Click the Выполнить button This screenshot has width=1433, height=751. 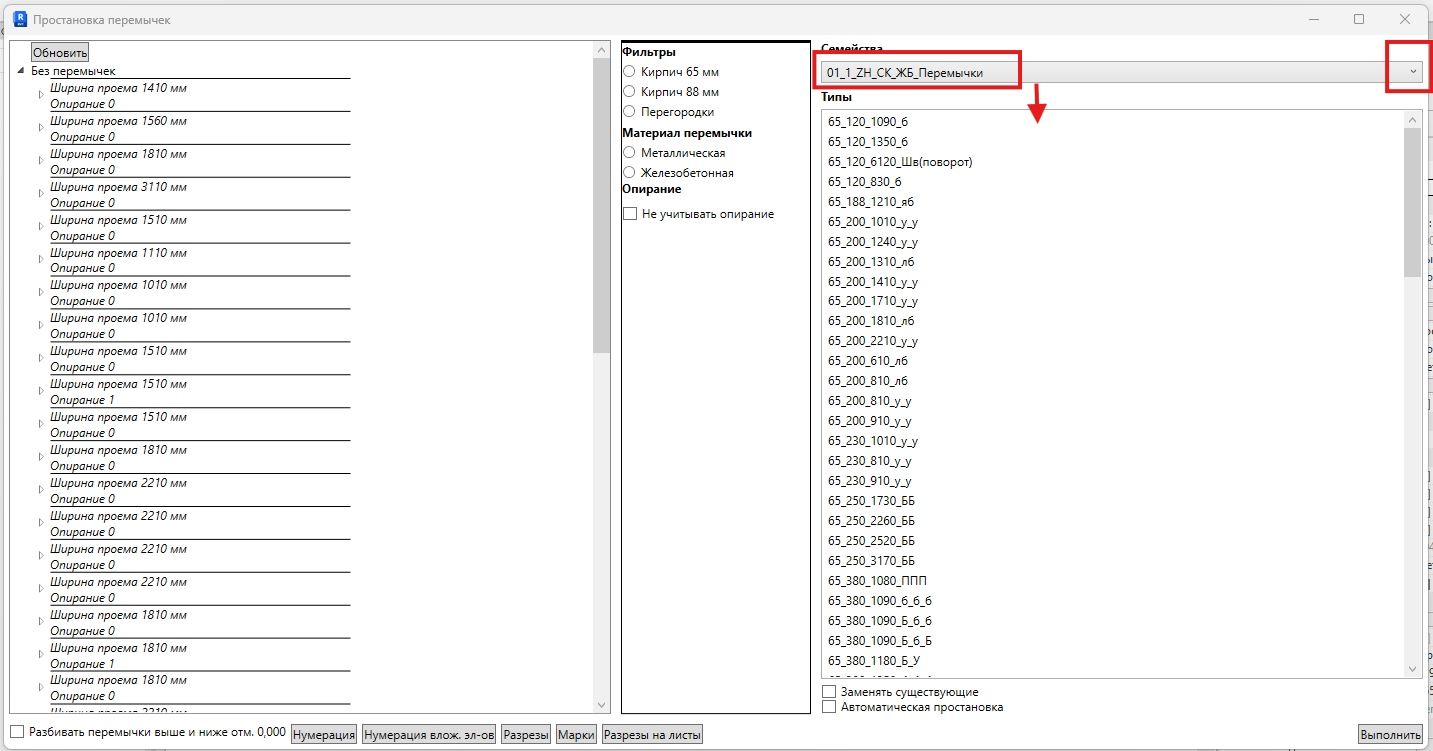1390,735
